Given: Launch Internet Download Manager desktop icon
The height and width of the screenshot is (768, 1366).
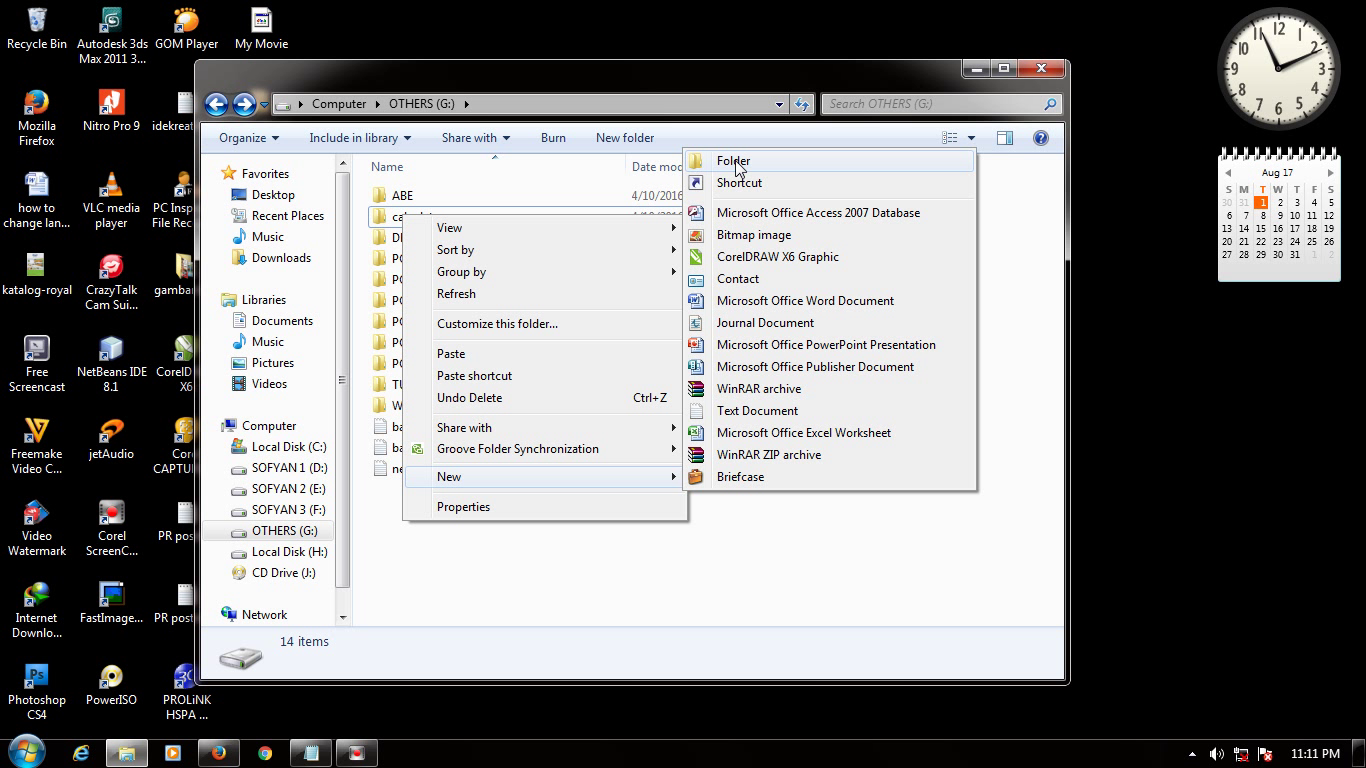Looking at the screenshot, I should (x=37, y=610).
